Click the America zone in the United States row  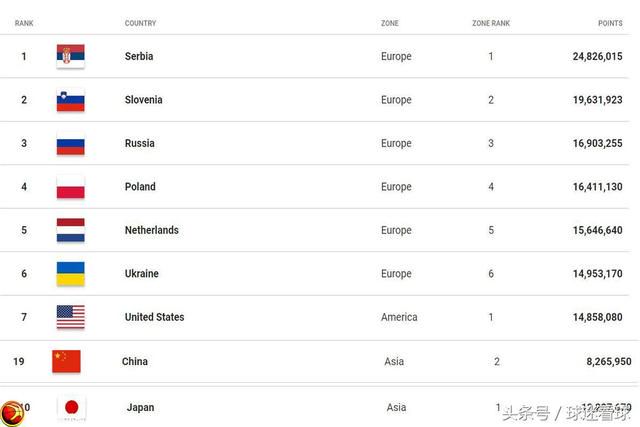click(x=399, y=317)
